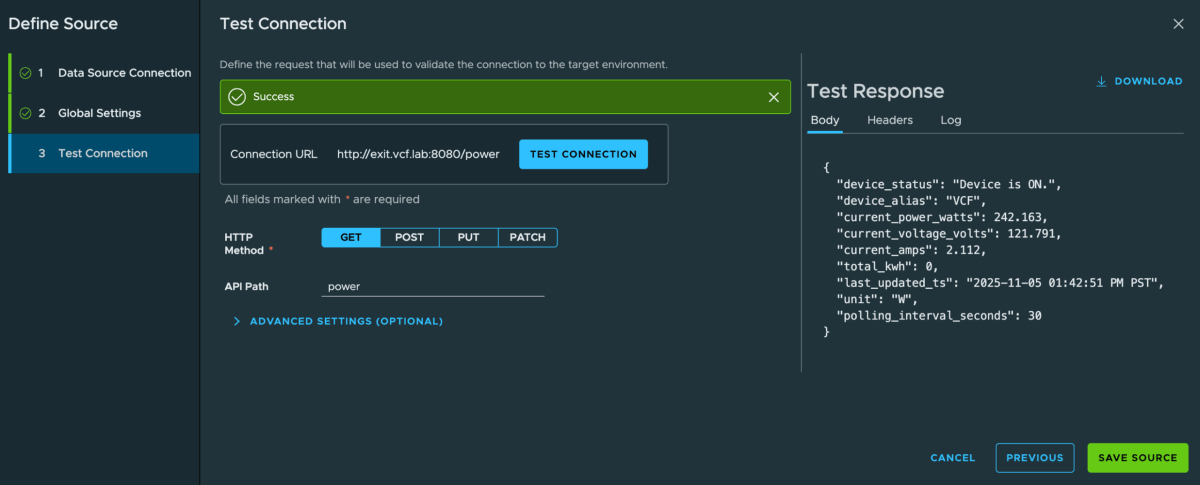Screen dimensions: 1200x485
Task: Select the GET HTTP method
Action: [x=351, y=238]
